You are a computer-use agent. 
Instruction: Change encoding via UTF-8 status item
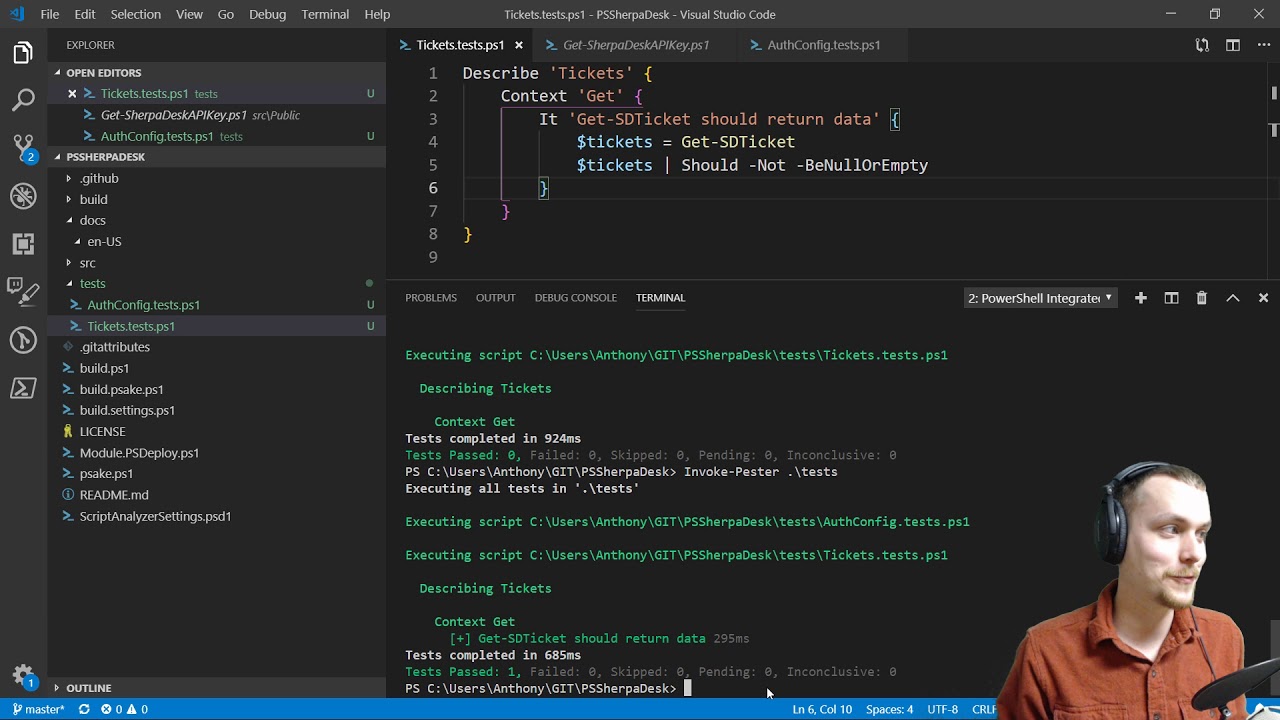(942, 709)
